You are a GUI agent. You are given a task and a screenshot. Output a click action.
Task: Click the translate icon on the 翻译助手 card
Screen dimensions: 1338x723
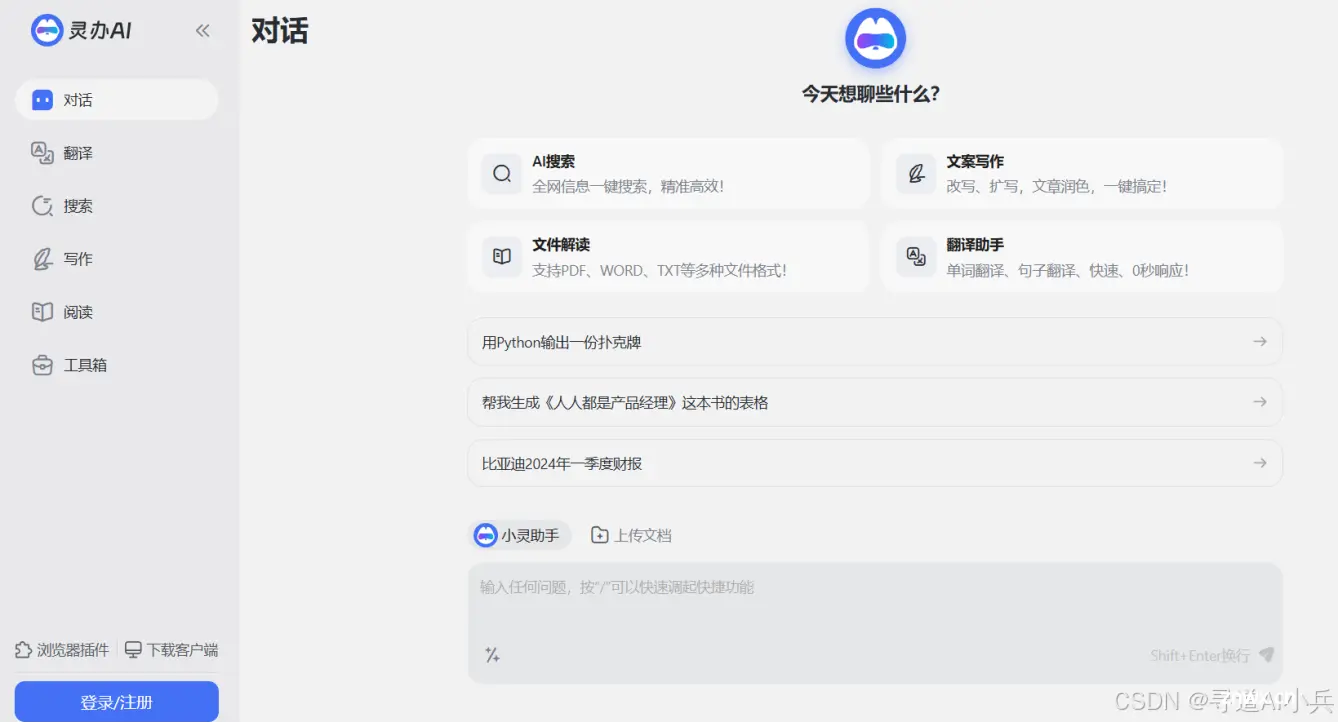tap(916, 257)
